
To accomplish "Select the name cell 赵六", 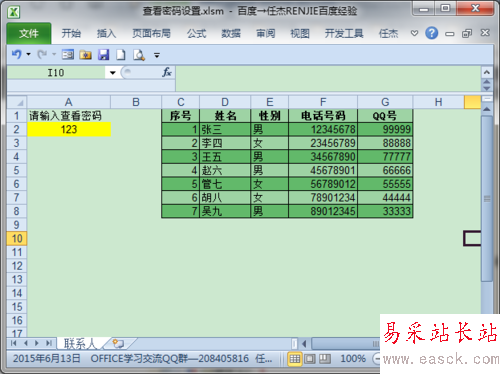I will point(225,170).
